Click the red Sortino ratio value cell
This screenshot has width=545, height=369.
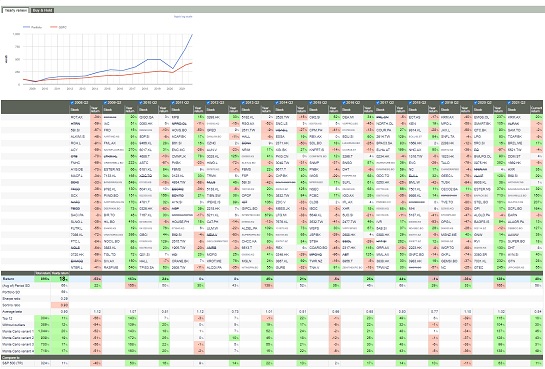coord(60,305)
